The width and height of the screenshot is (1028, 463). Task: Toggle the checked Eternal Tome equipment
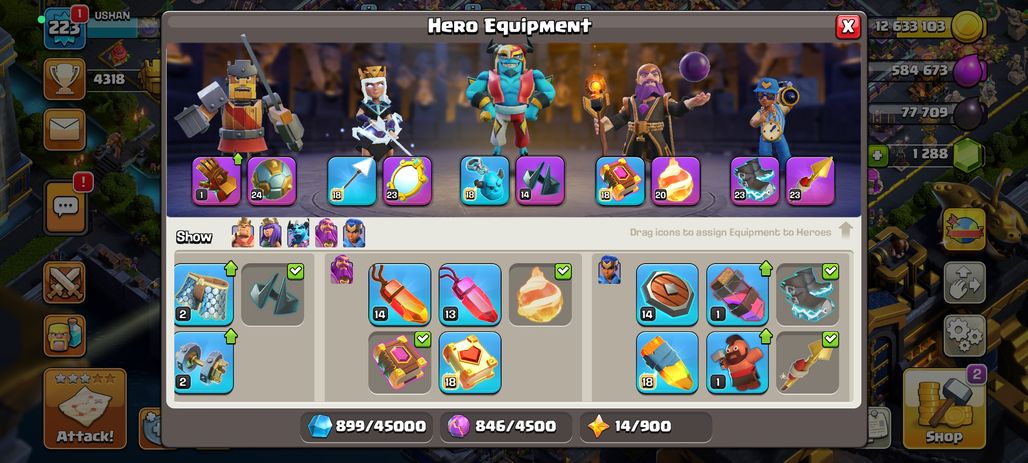pyautogui.click(x=399, y=362)
